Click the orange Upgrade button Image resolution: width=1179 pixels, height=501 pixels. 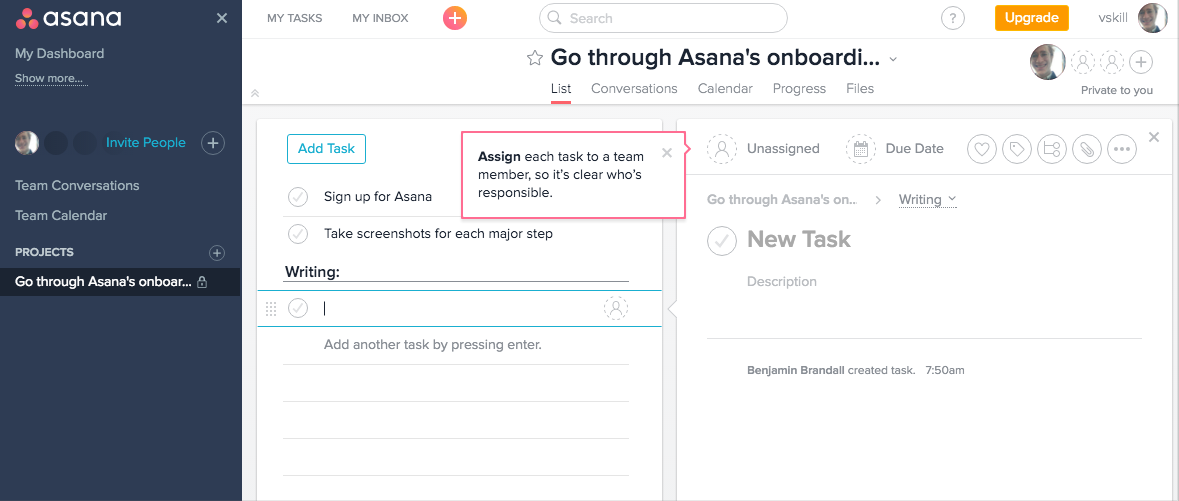coord(1032,18)
